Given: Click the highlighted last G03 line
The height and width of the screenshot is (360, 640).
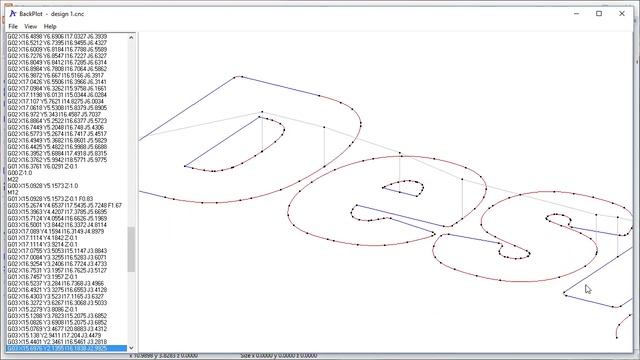Looking at the screenshot, I should click(x=67, y=348).
